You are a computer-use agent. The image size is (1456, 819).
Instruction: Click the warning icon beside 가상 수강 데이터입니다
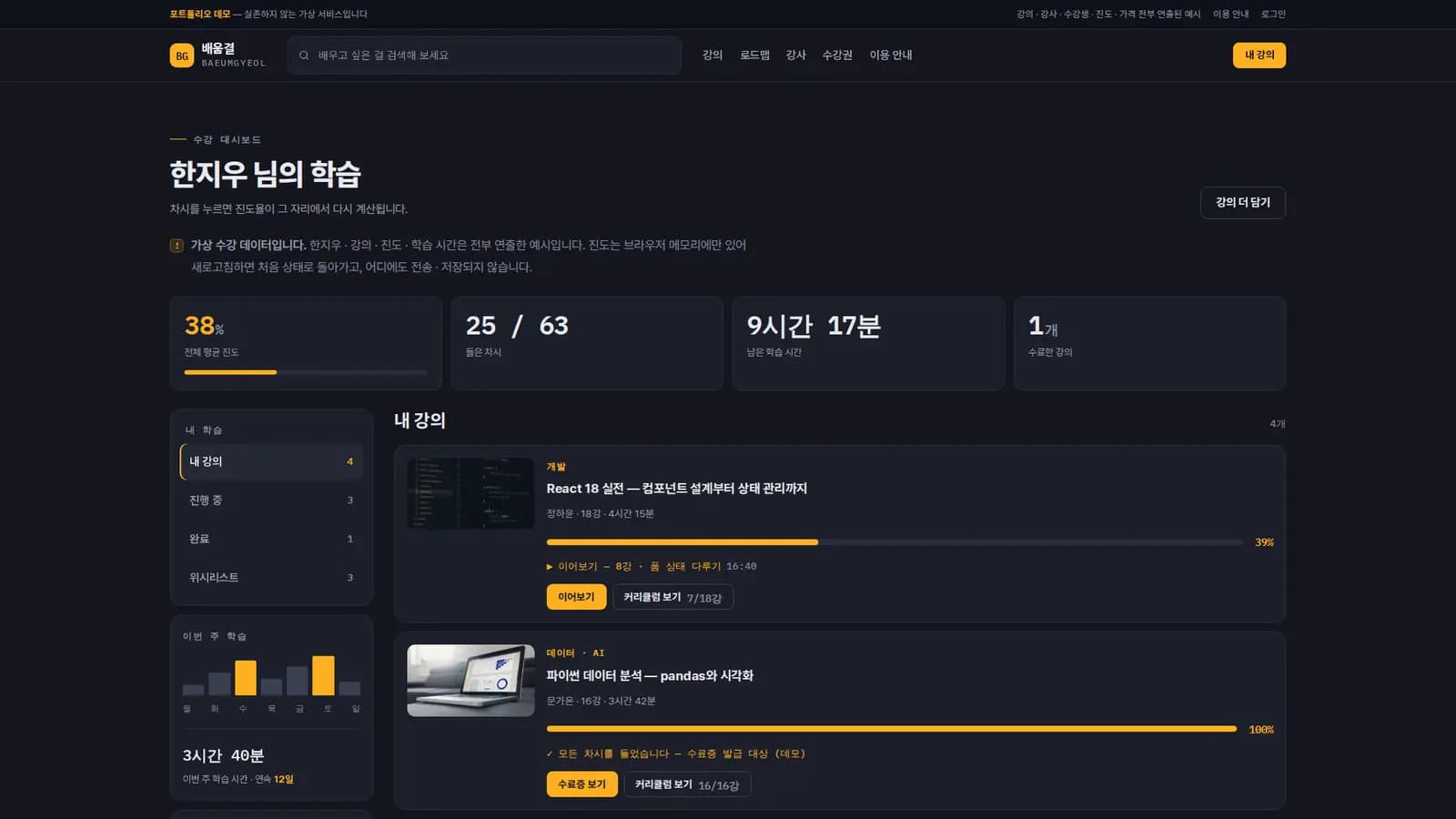coord(177,246)
